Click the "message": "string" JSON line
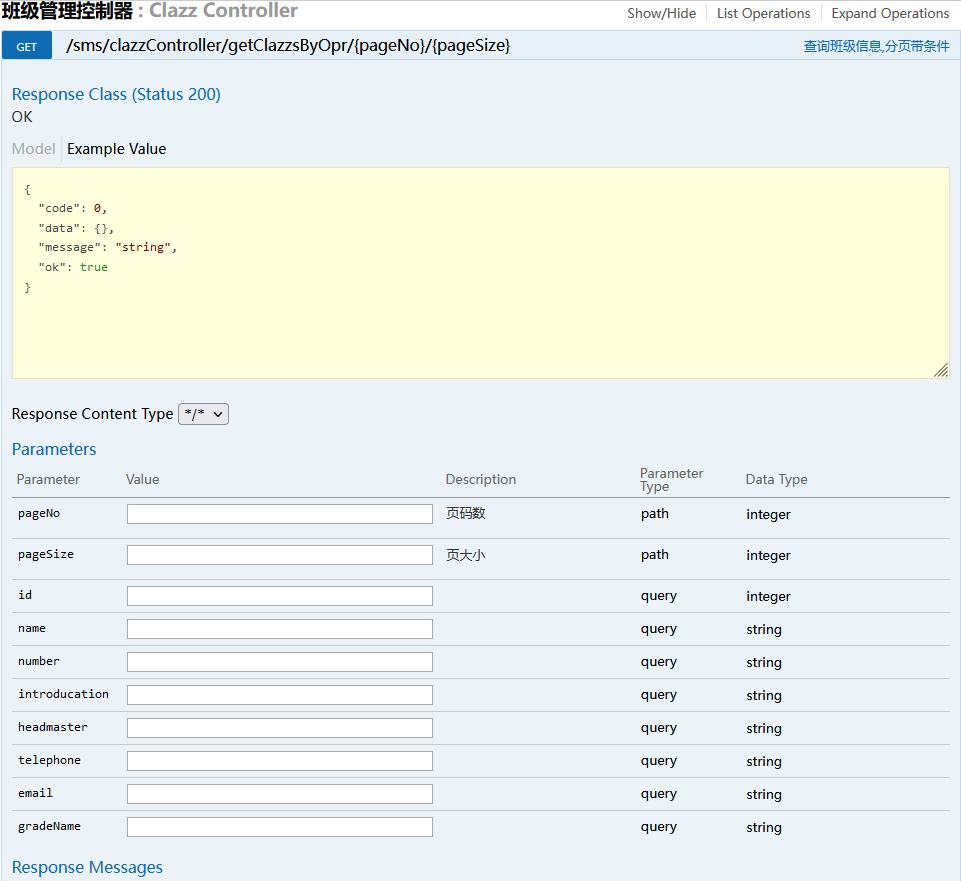 tap(107, 247)
